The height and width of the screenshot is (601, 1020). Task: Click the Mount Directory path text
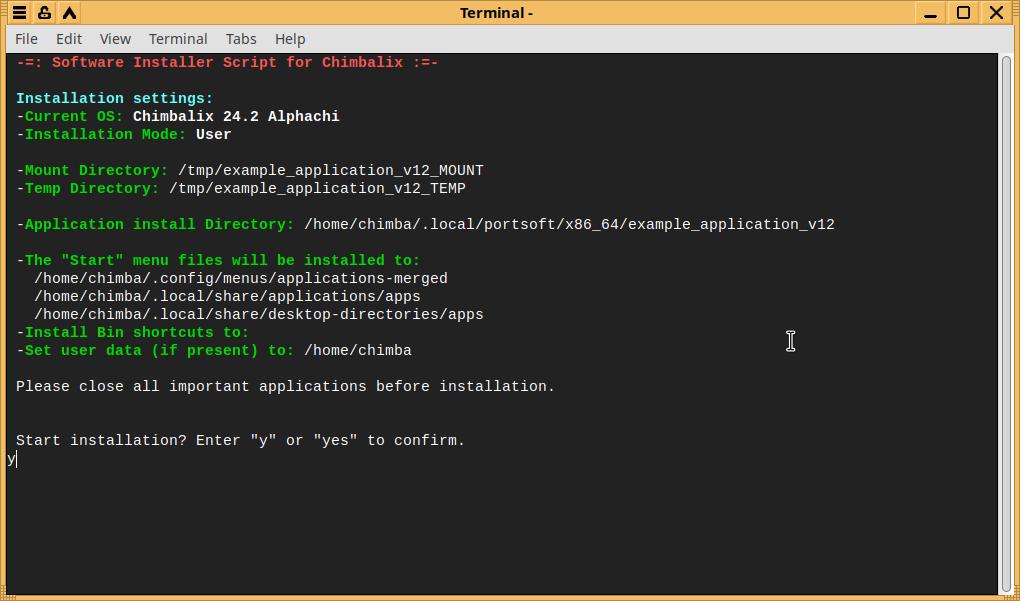(330, 171)
